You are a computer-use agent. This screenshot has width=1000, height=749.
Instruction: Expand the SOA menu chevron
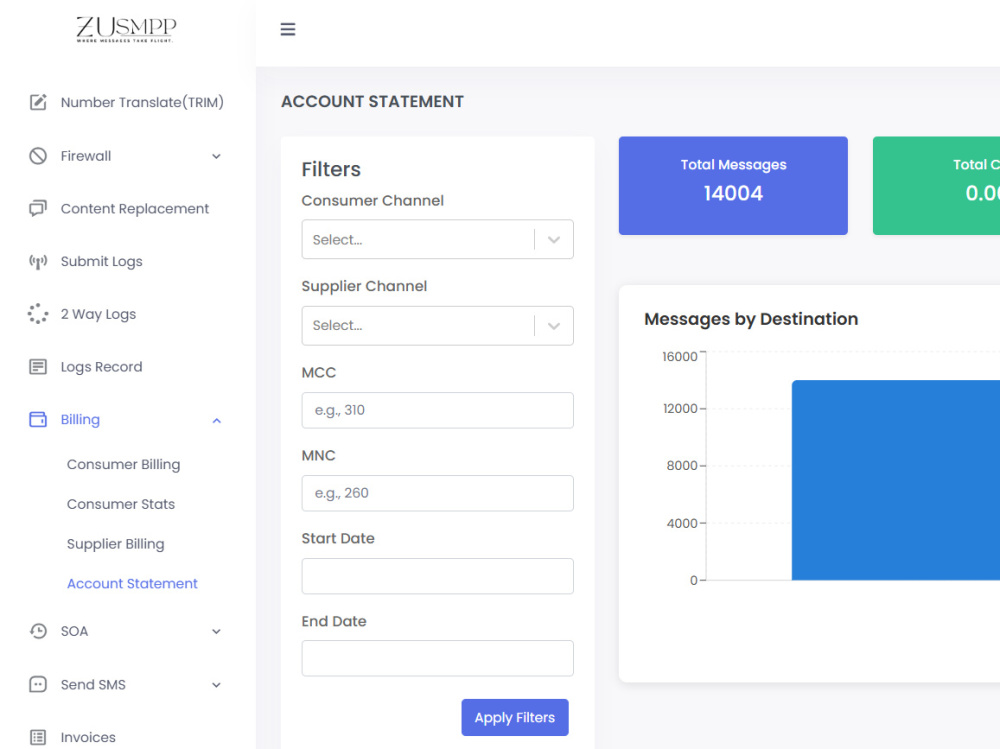[217, 632]
